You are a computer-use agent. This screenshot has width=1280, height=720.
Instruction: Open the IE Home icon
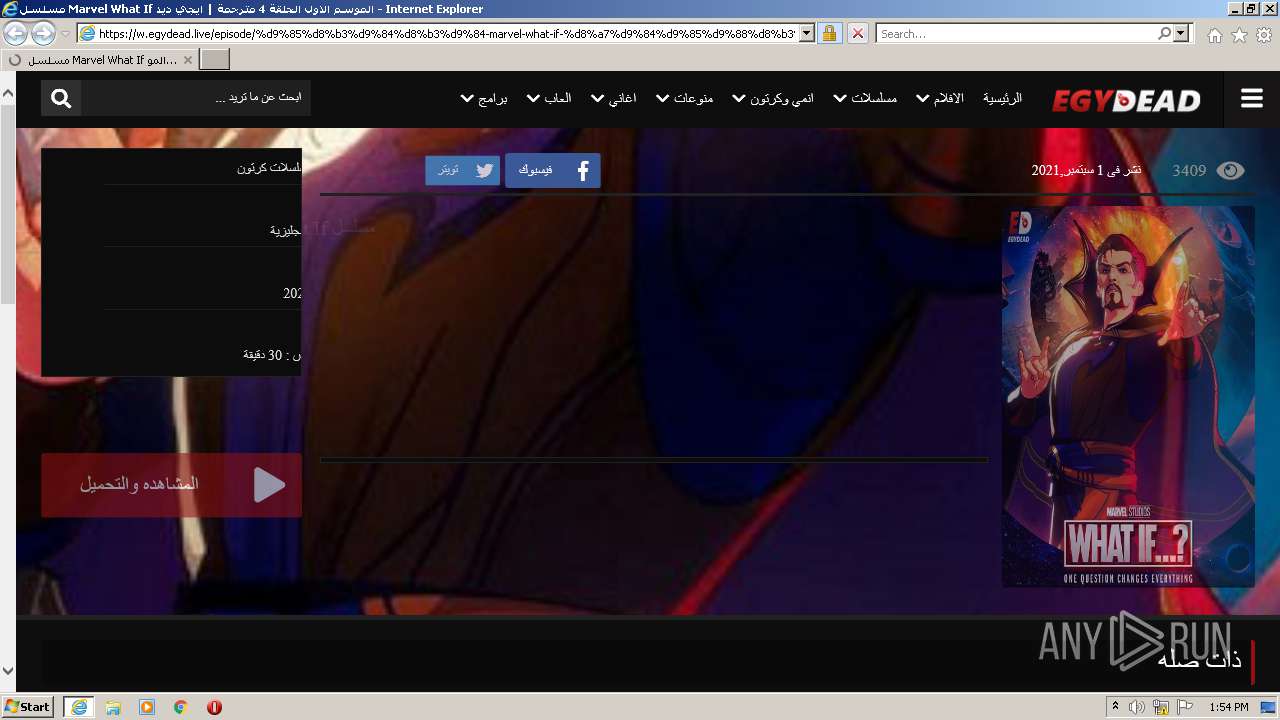click(x=1214, y=34)
